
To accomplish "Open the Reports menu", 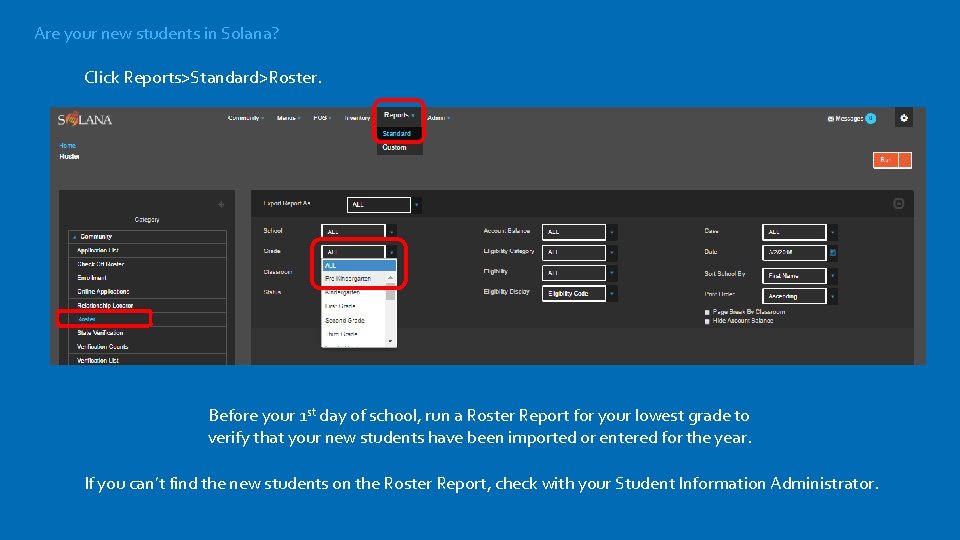I will [399, 115].
